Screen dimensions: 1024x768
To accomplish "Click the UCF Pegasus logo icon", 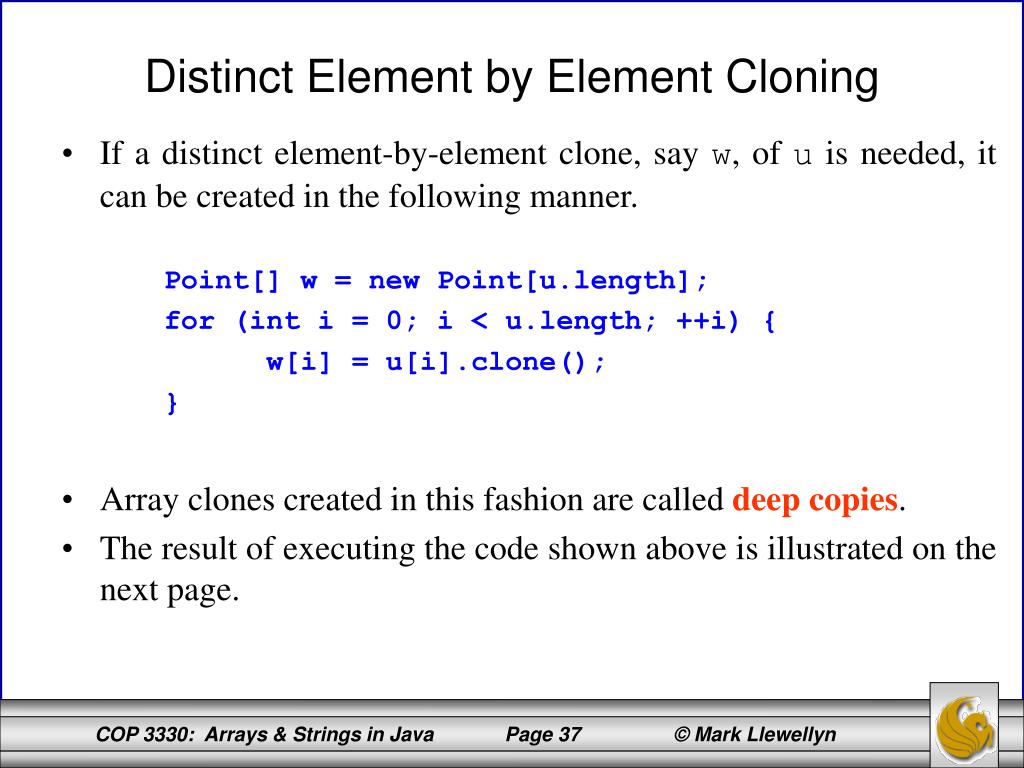I will 964,725.
